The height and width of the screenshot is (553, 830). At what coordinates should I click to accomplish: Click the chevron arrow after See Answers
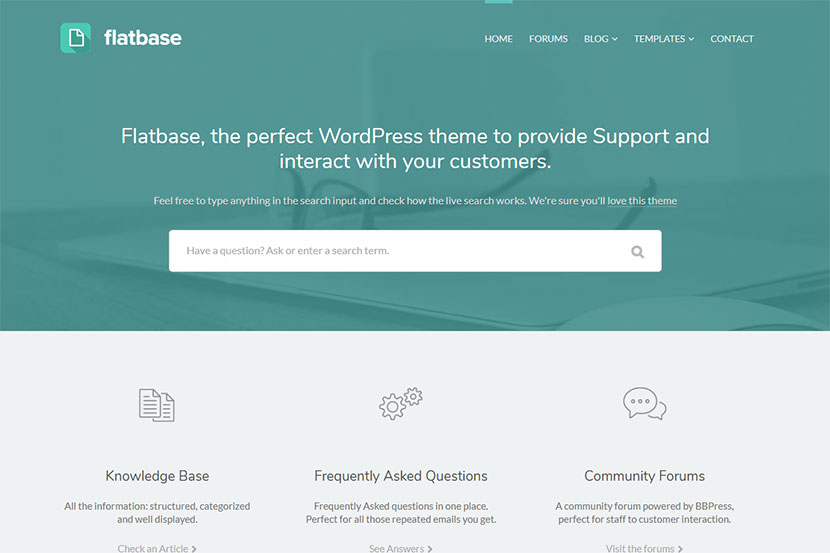point(430,549)
